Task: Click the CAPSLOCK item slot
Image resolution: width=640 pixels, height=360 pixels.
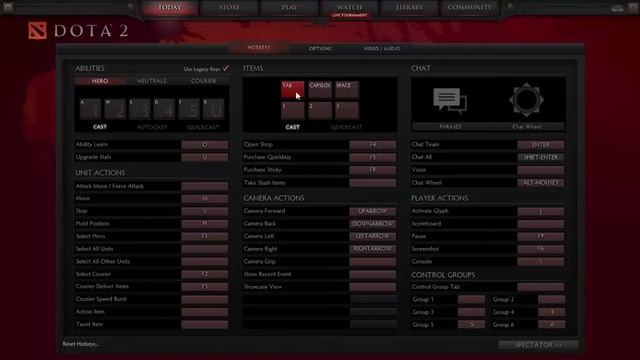Action: tap(320, 90)
